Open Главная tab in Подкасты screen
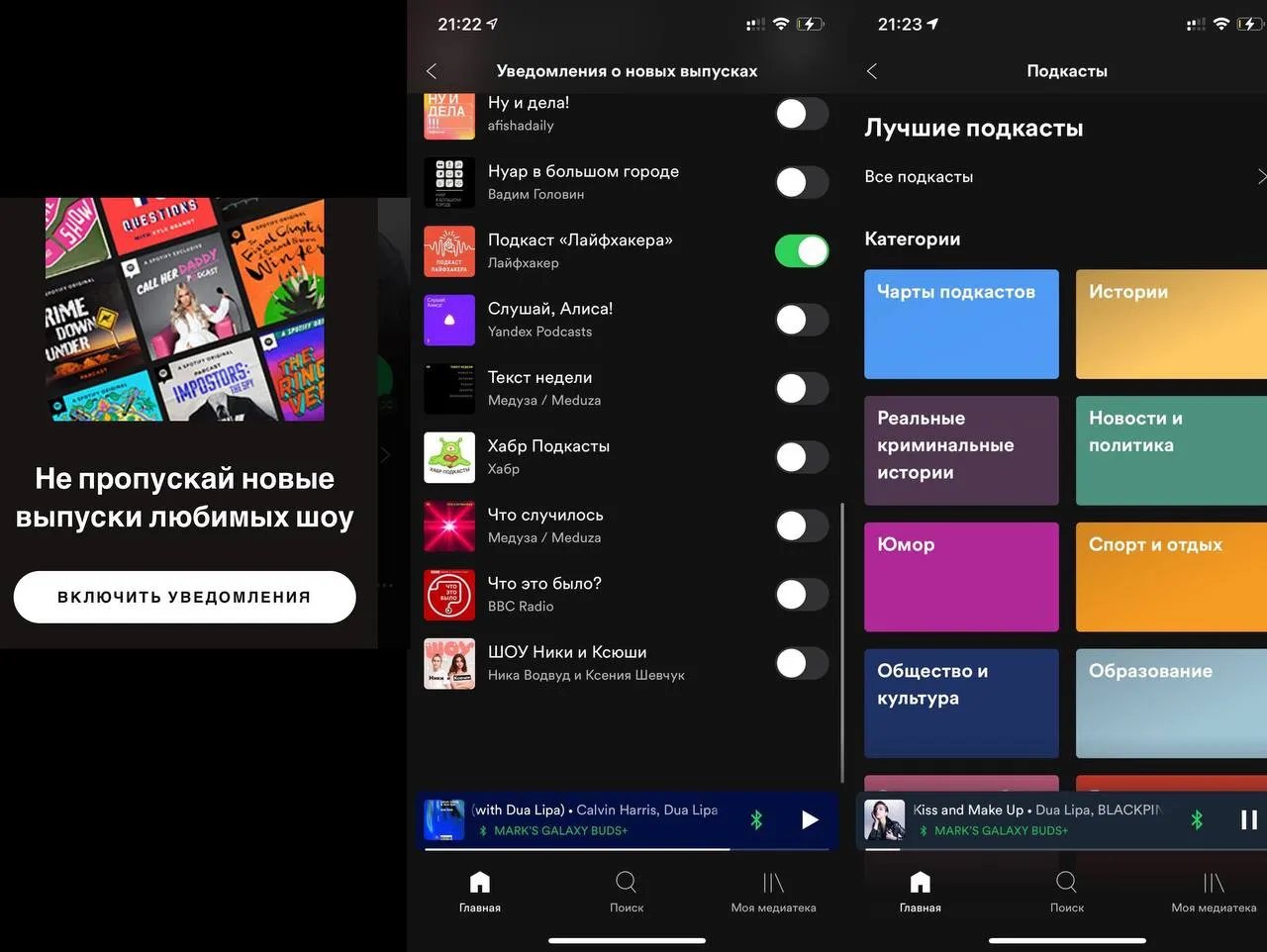 coord(921,892)
